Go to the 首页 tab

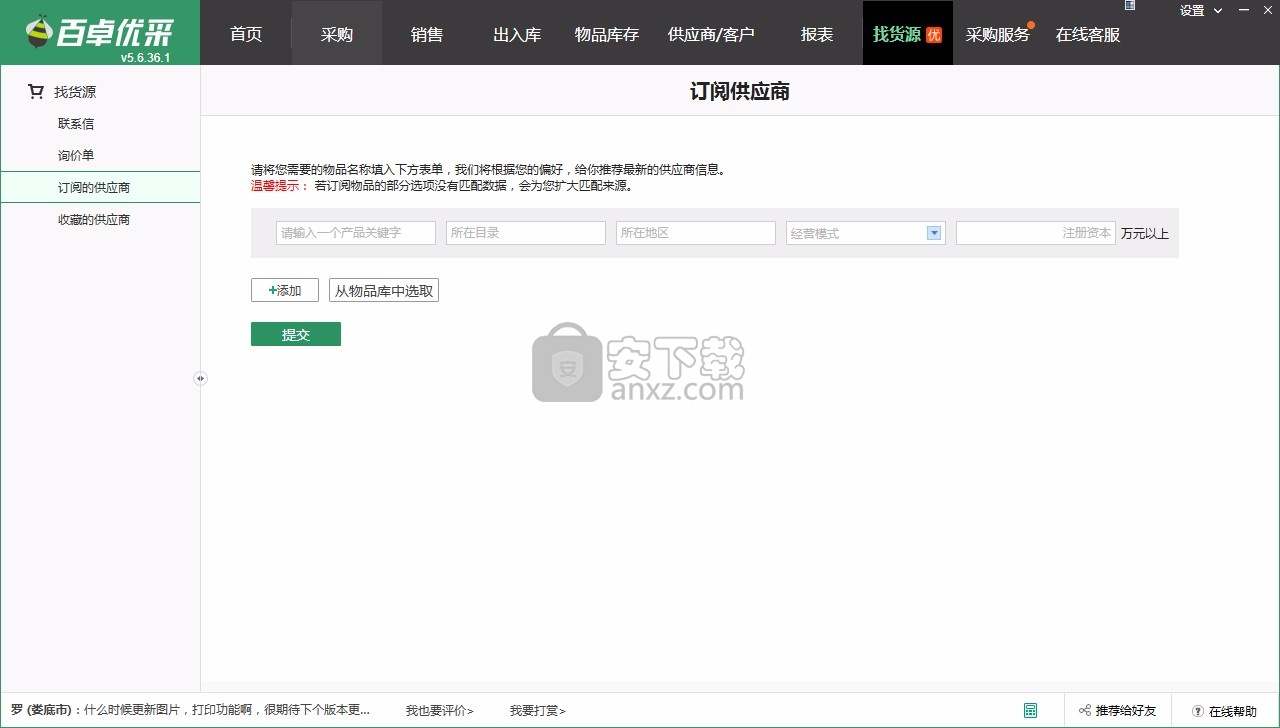click(246, 34)
